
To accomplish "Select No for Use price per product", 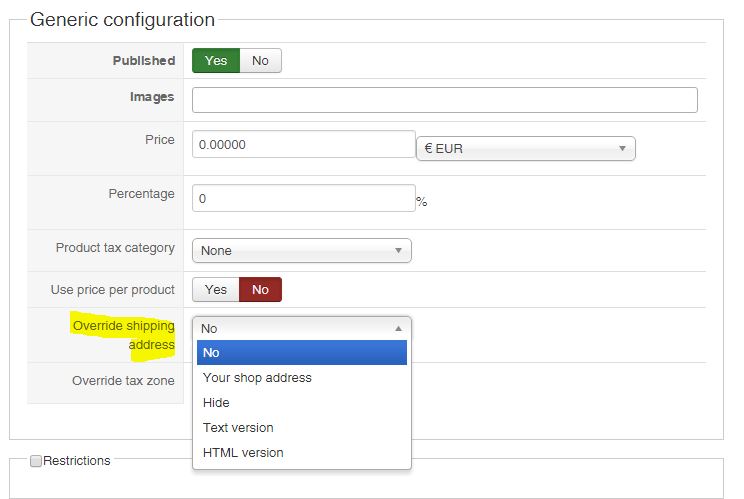I will [x=260, y=290].
